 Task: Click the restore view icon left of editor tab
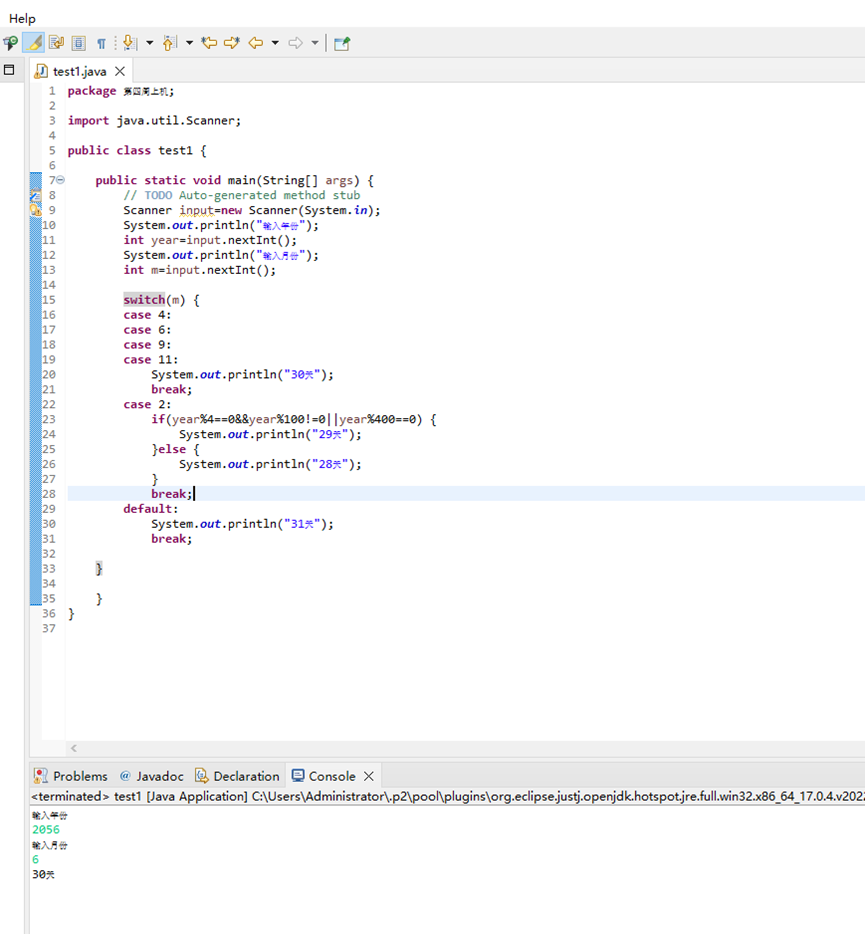point(9,70)
